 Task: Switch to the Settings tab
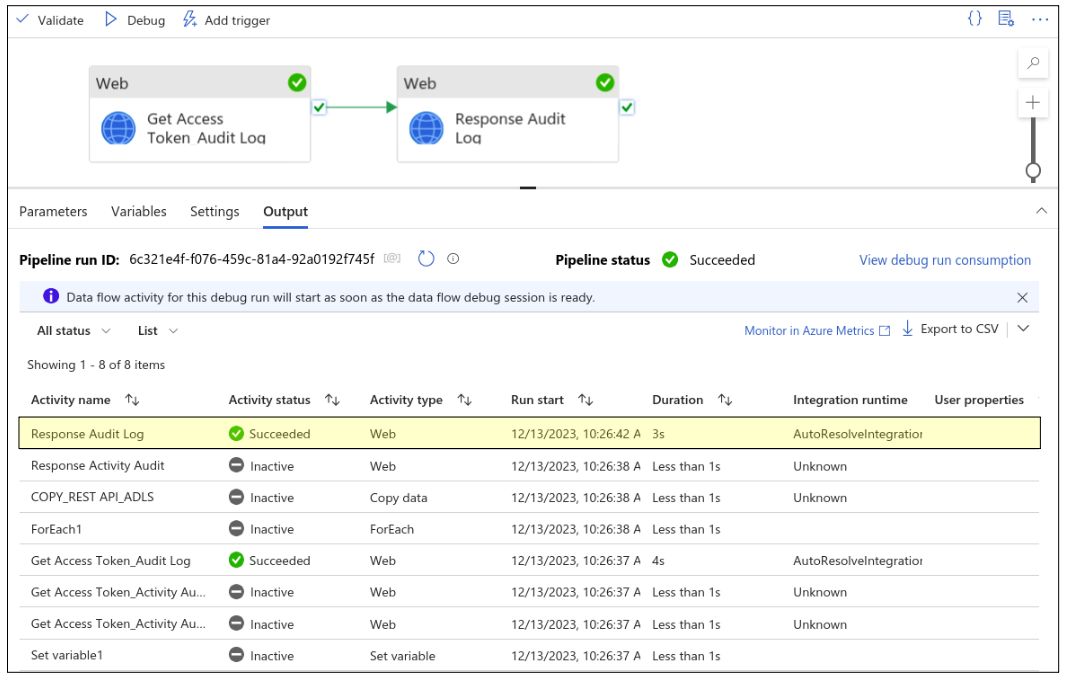(x=214, y=211)
